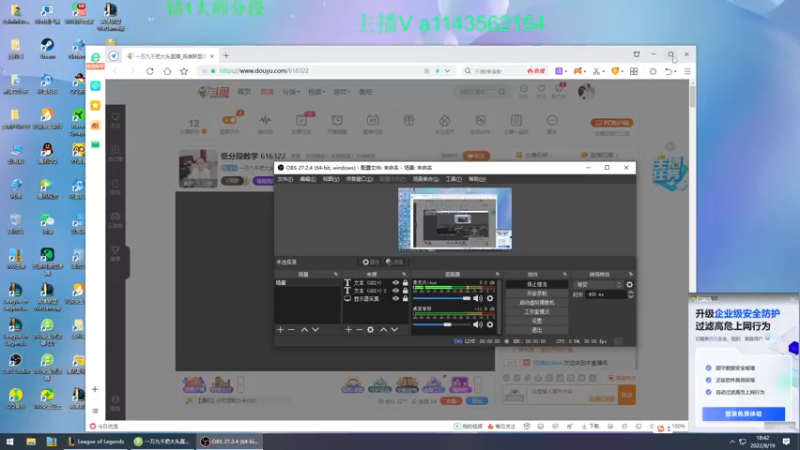Move the OBS scene down in list

click(315, 330)
